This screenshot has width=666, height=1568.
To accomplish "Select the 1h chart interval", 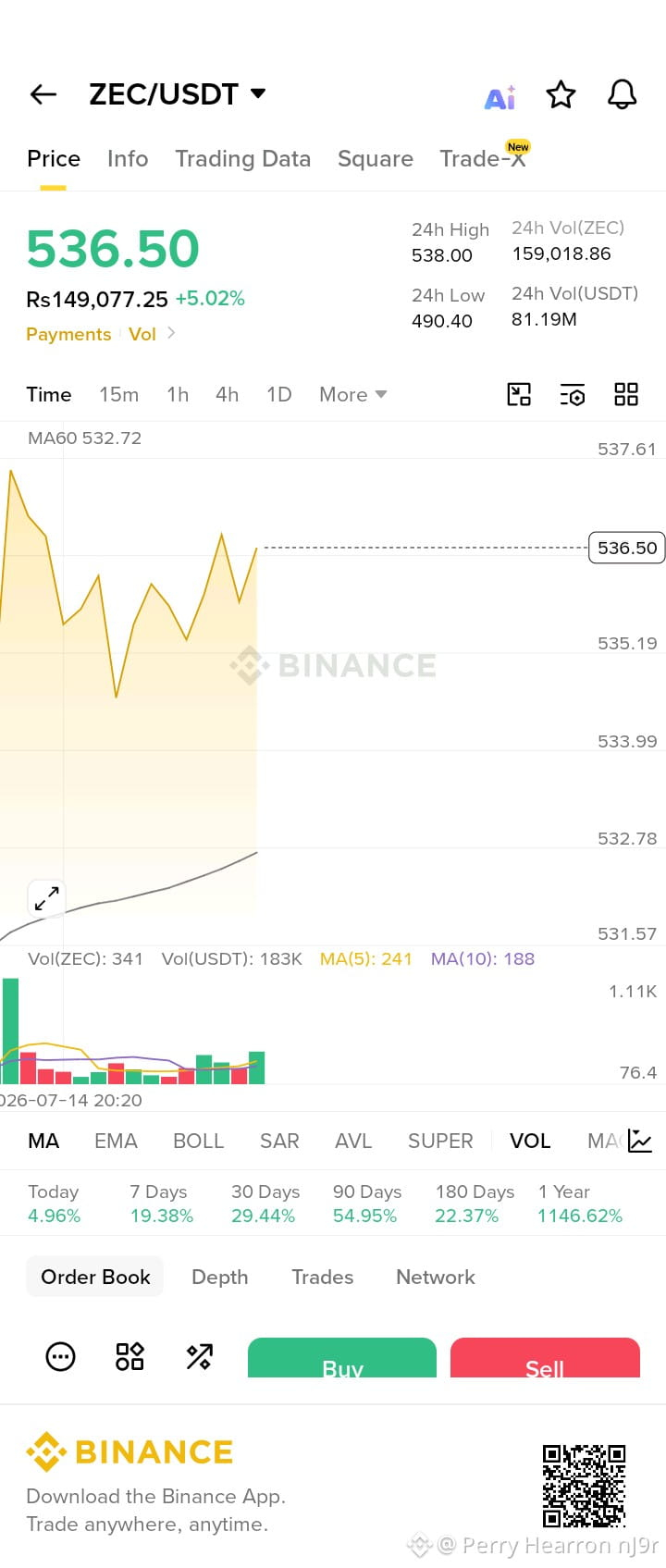I will coord(178,395).
